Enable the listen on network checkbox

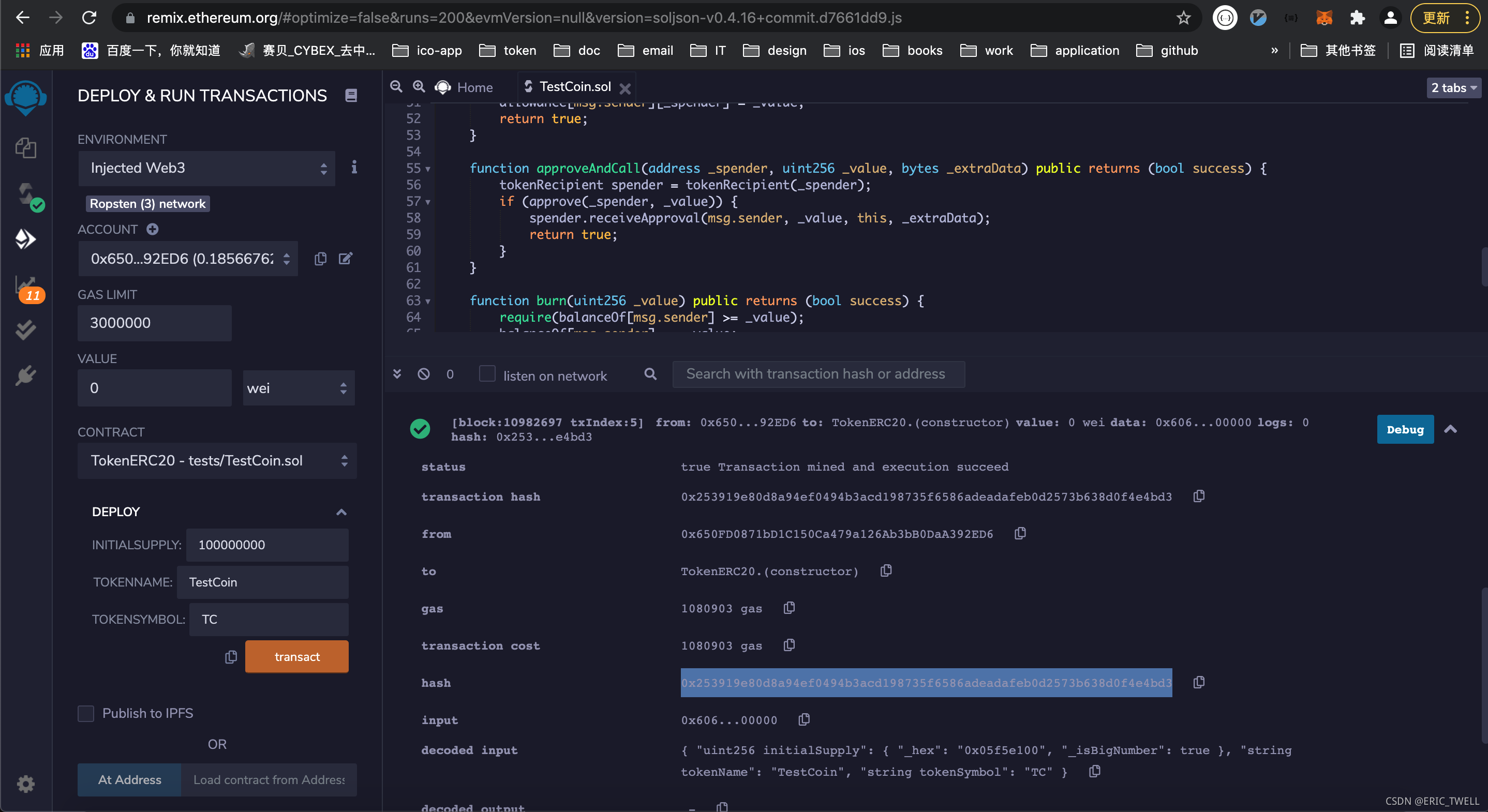pyautogui.click(x=487, y=374)
